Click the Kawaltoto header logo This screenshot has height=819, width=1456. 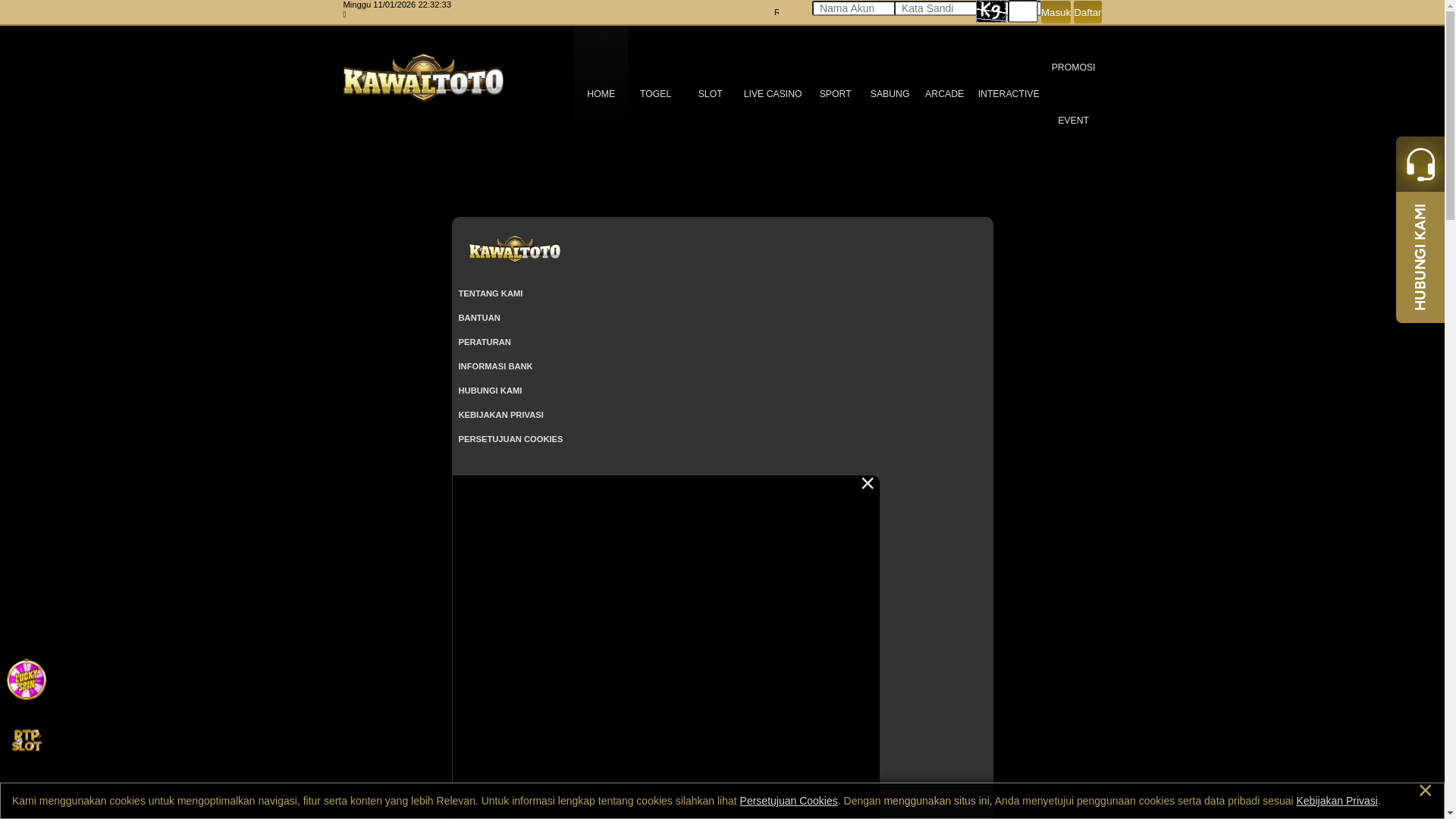click(423, 77)
